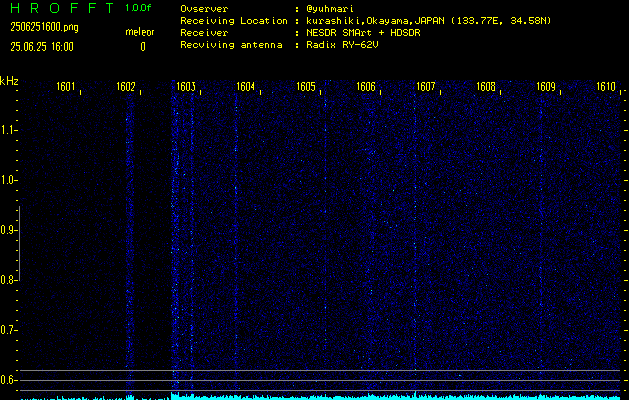This screenshot has width=629, height=400.
Task: Click the filename 2506251600.png
Action: coord(45,28)
